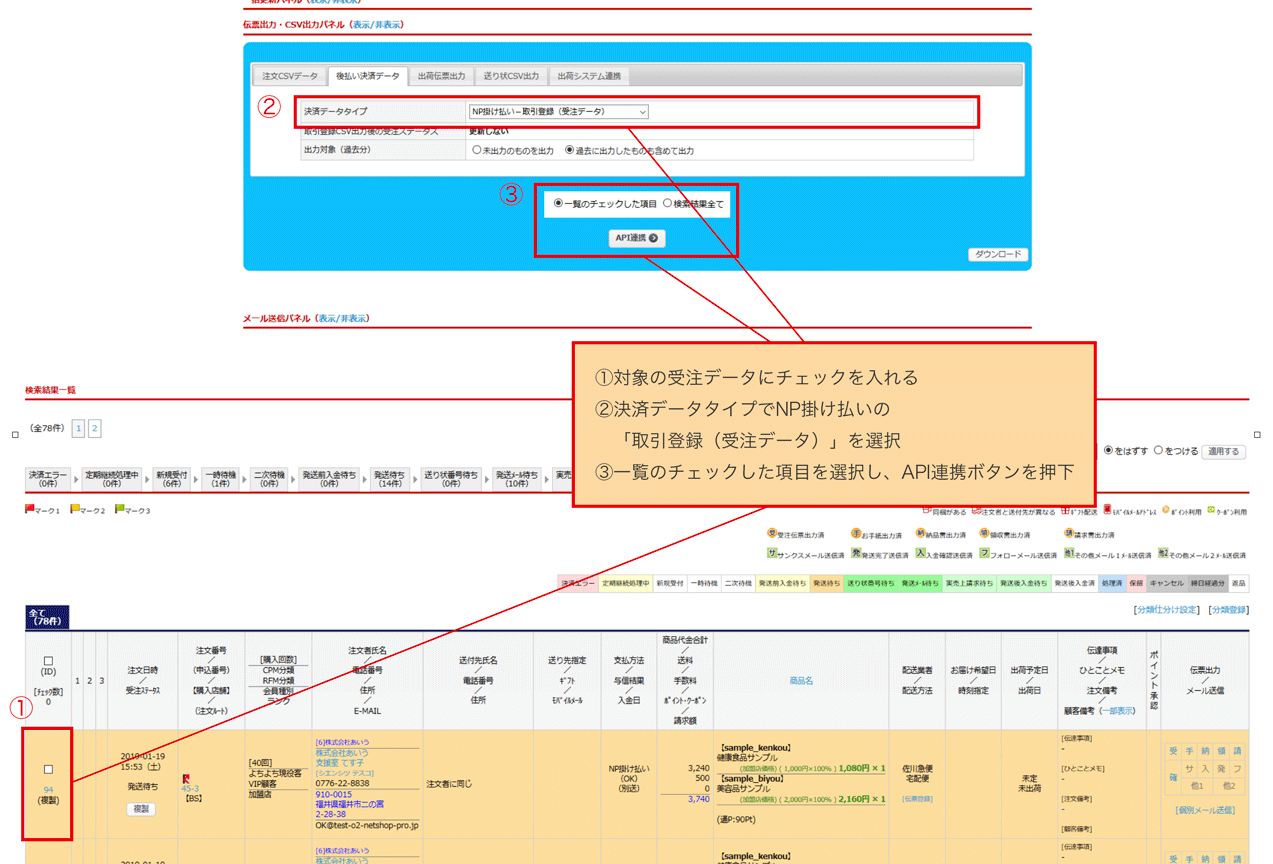Switch to 出荷伝票出力 tab
The height and width of the screenshot is (864, 1273).
pos(441,76)
